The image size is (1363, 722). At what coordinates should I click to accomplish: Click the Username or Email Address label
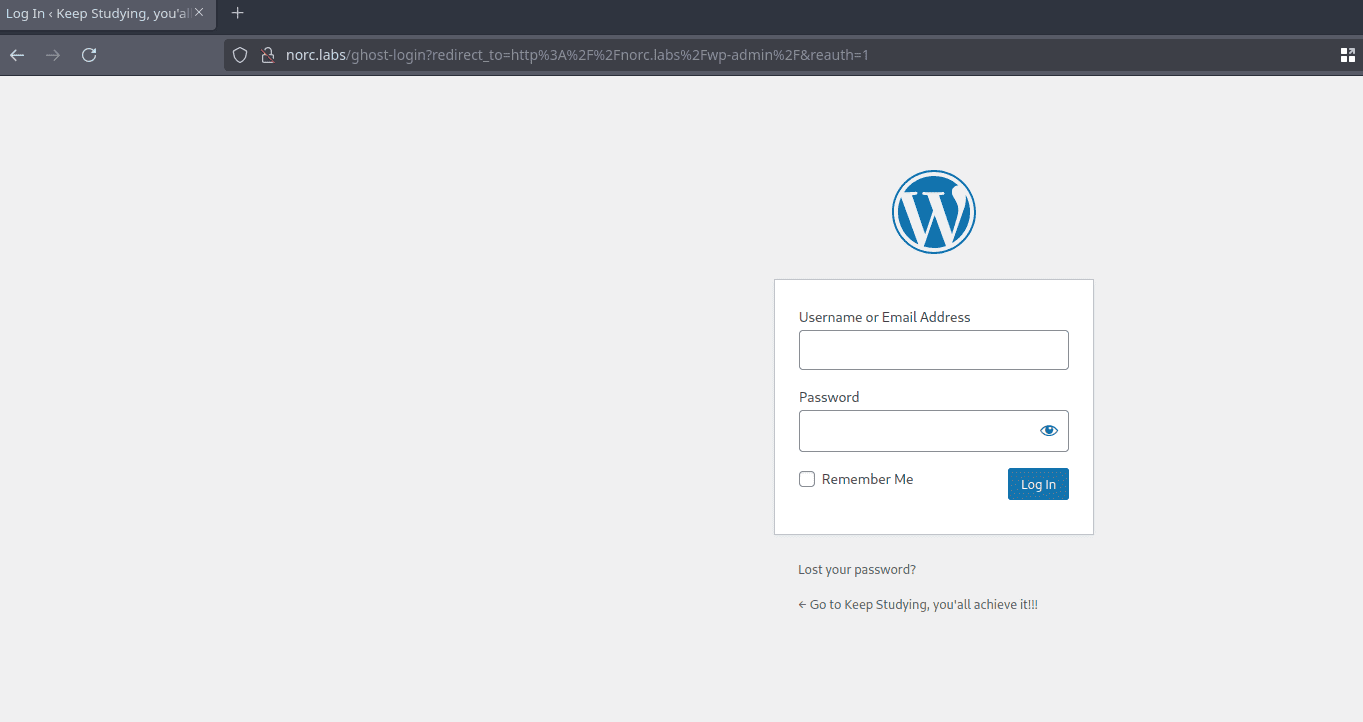884,317
